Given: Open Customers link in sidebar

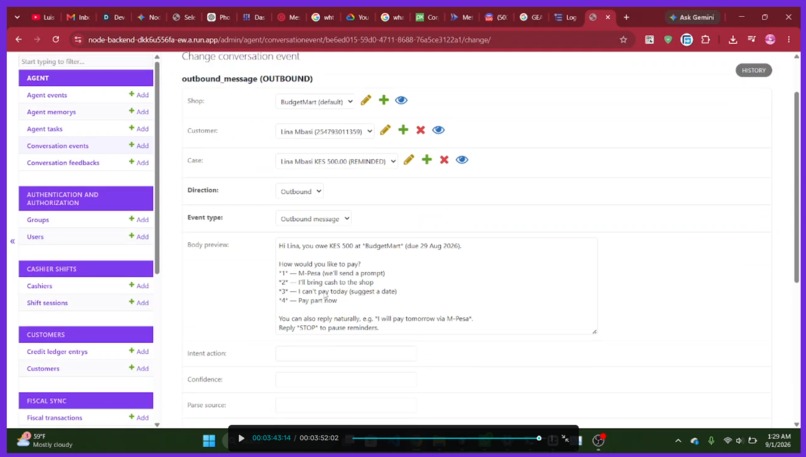Looking at the screenshot, I should [x=43, y=369].
